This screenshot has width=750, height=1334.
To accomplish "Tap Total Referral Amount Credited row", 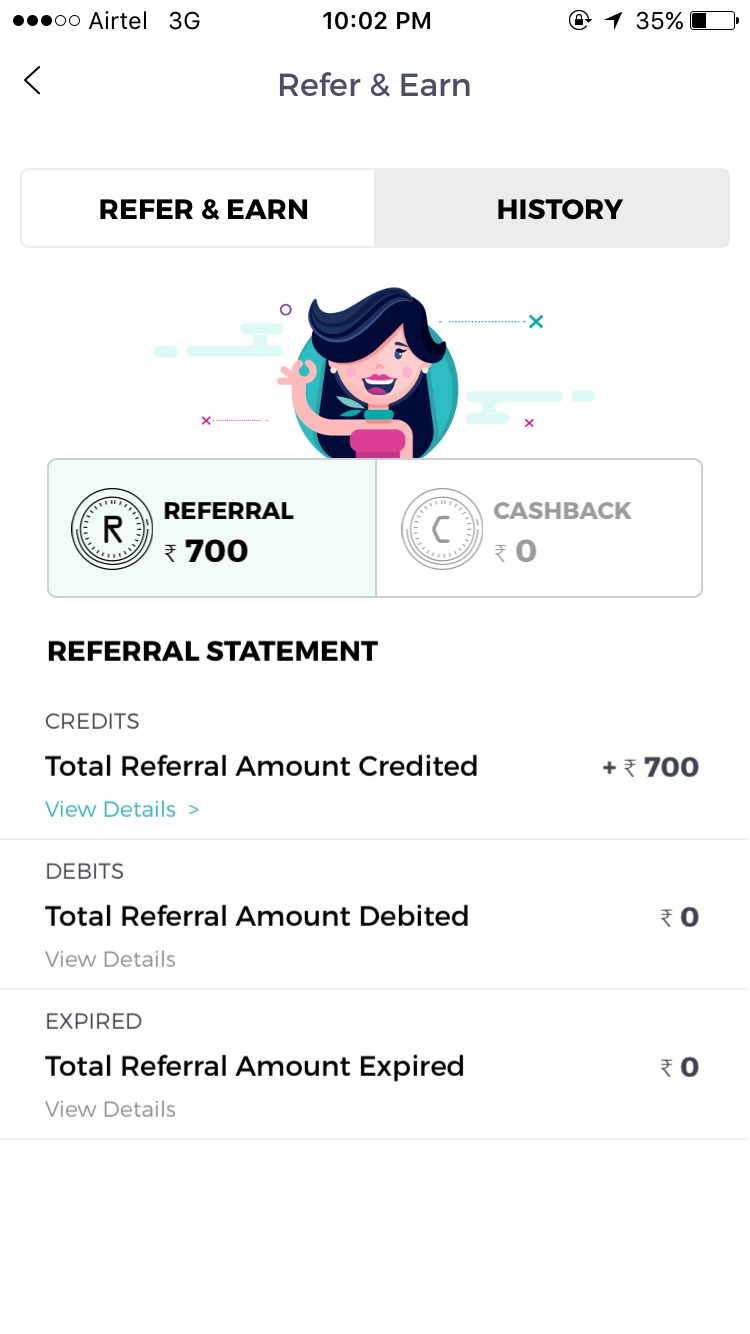I will pos(261,766).
